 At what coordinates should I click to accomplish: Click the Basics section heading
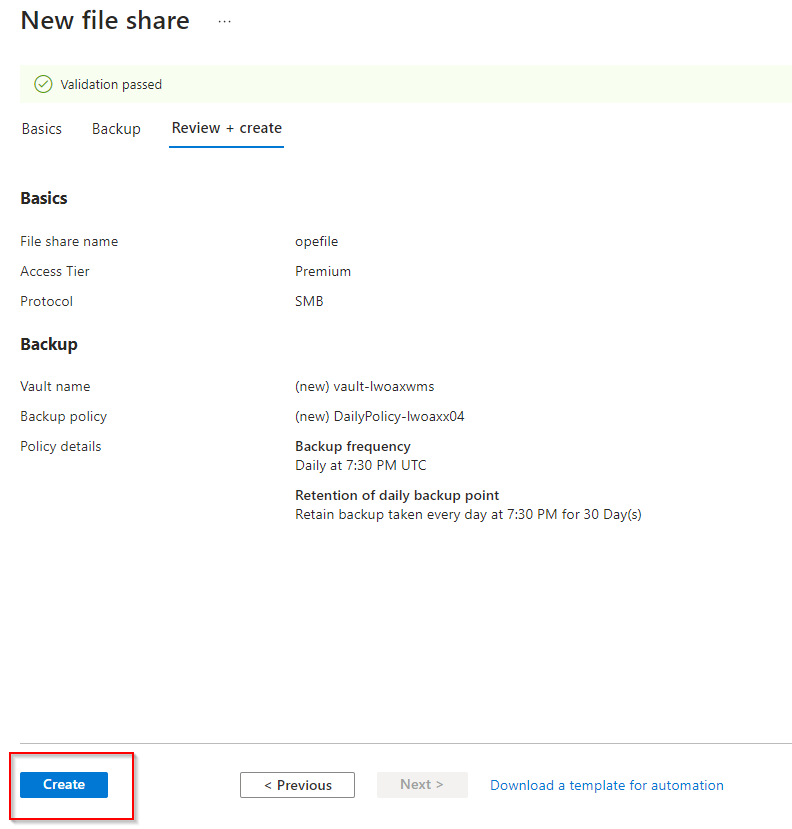tap(44, 198)
